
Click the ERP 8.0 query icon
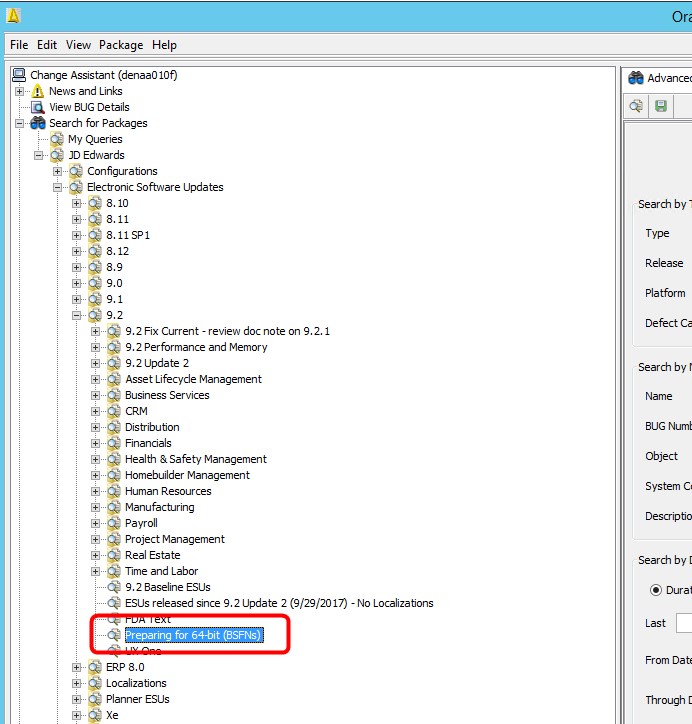tap(95, 667)
